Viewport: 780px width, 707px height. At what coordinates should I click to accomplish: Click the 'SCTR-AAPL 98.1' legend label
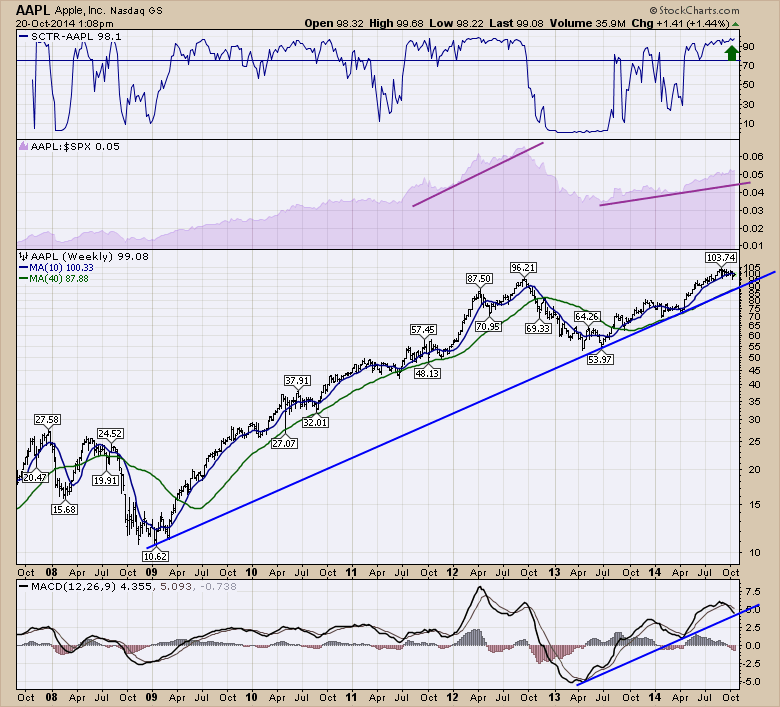(76, 36)
